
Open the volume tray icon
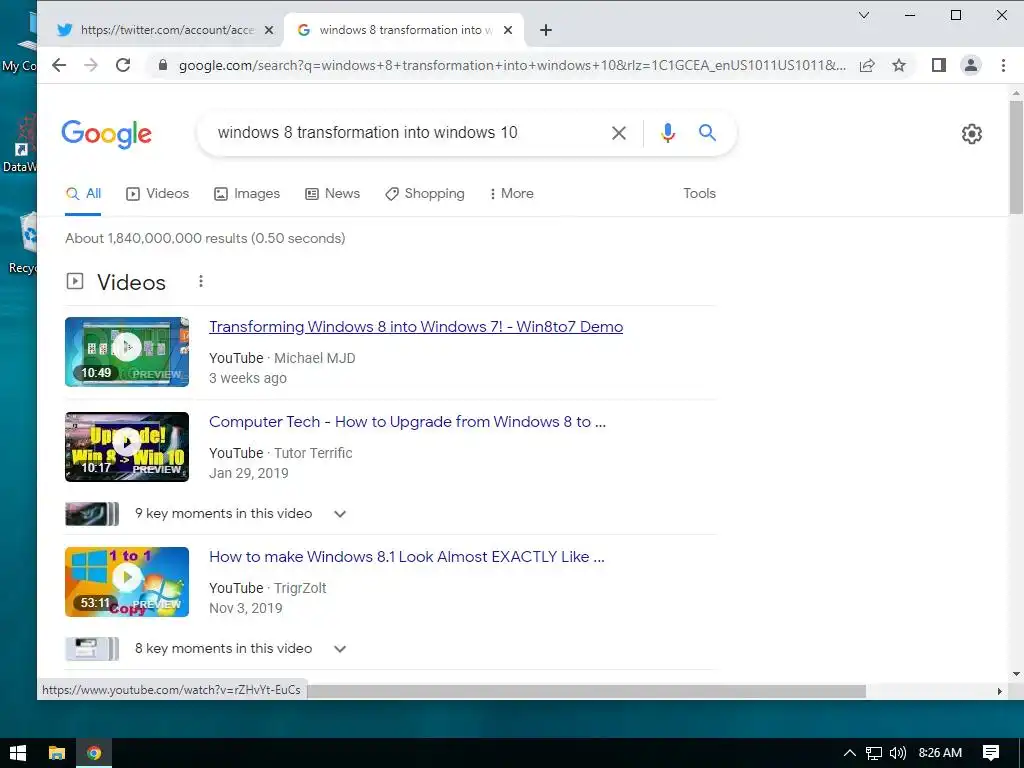pyautogui.click(x=898, y=753)
